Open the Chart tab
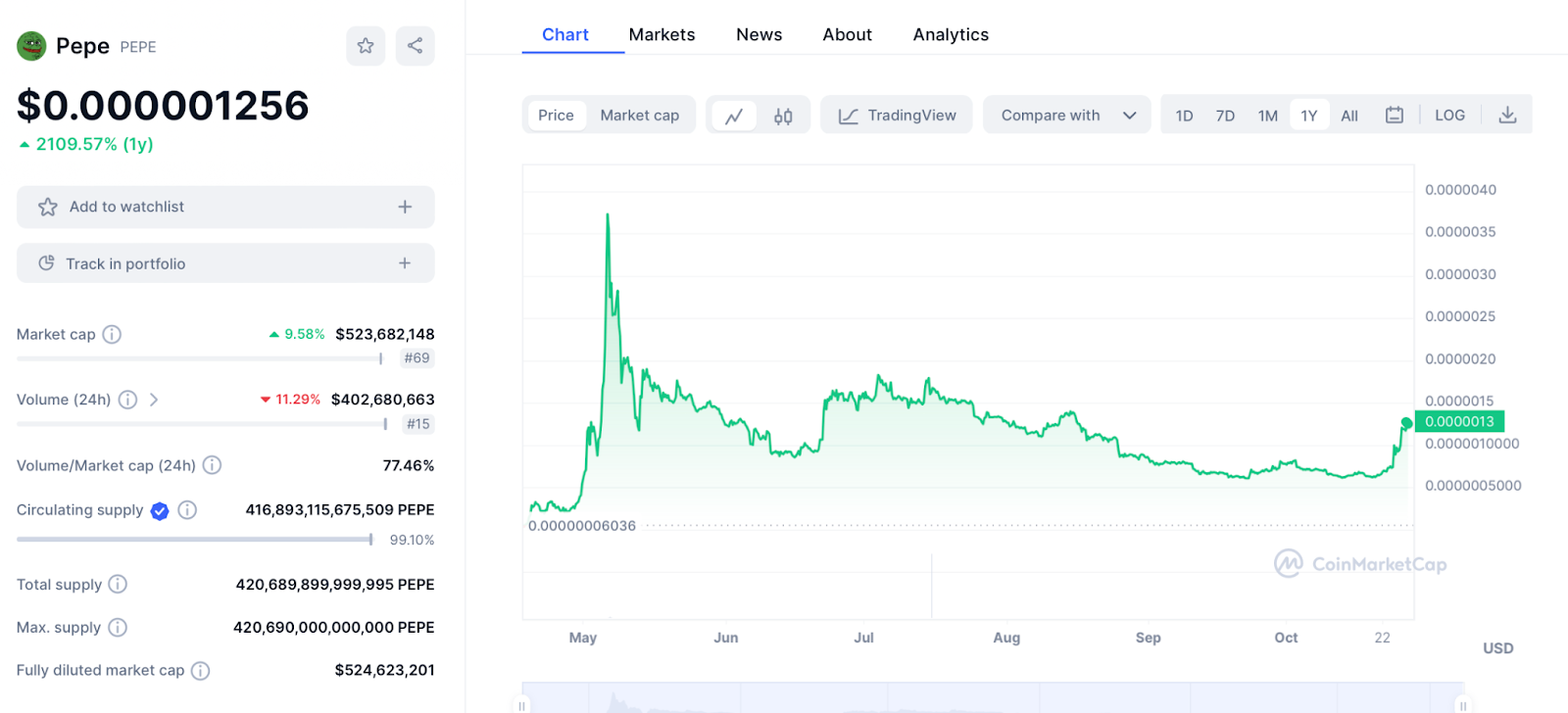Screen dimensions: 1568x713 [565, 34]
